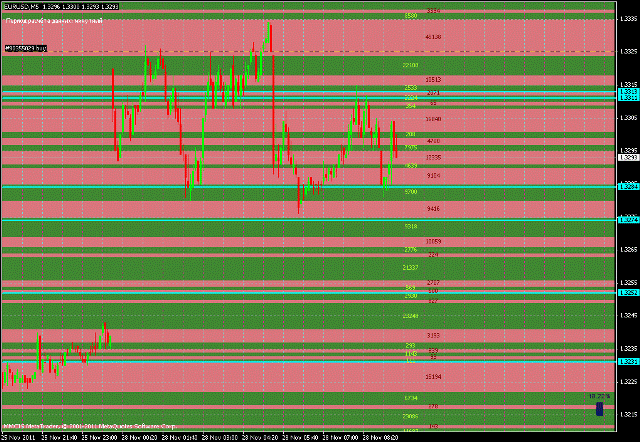Click the green zone volume value 22100
The image size is (640, 442).
[x=410, y=65]
